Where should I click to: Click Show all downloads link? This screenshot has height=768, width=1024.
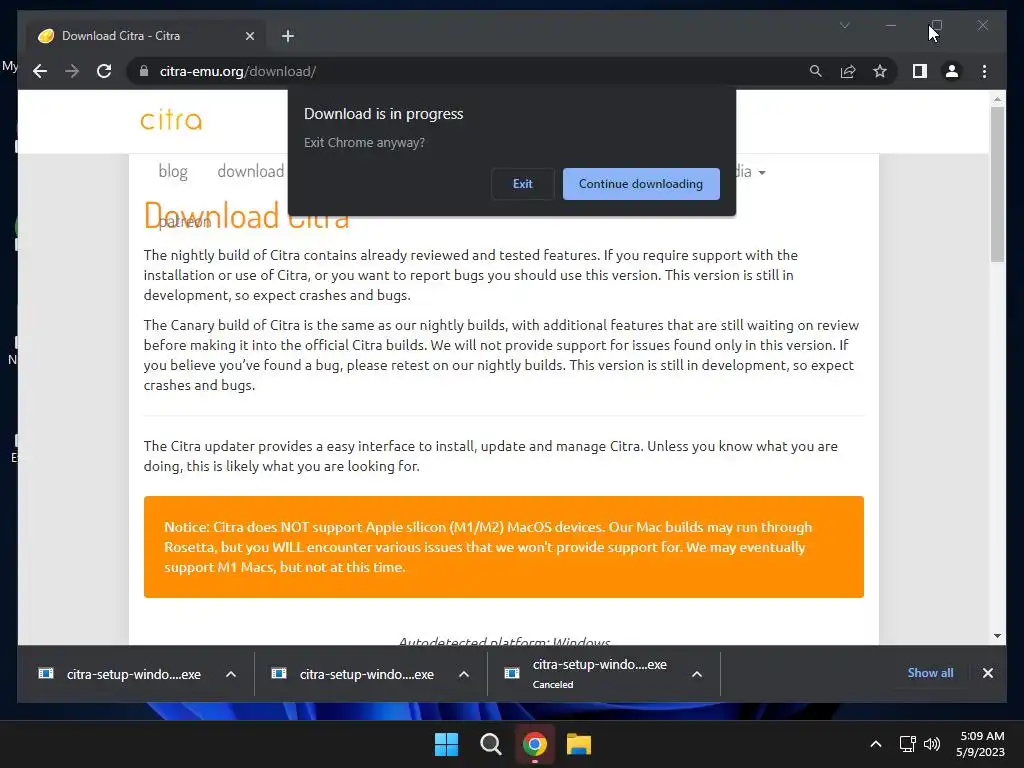click(x=930, y=673)
